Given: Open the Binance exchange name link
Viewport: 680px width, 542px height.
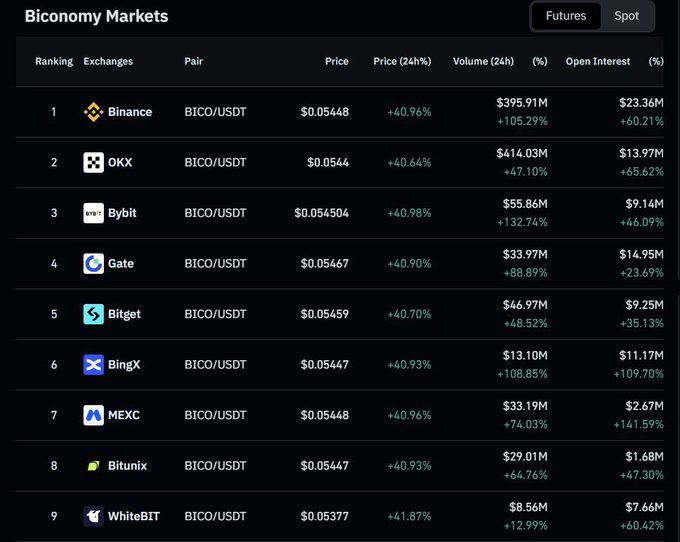Looking at the screenshot, I should click(x=130, y=112).
